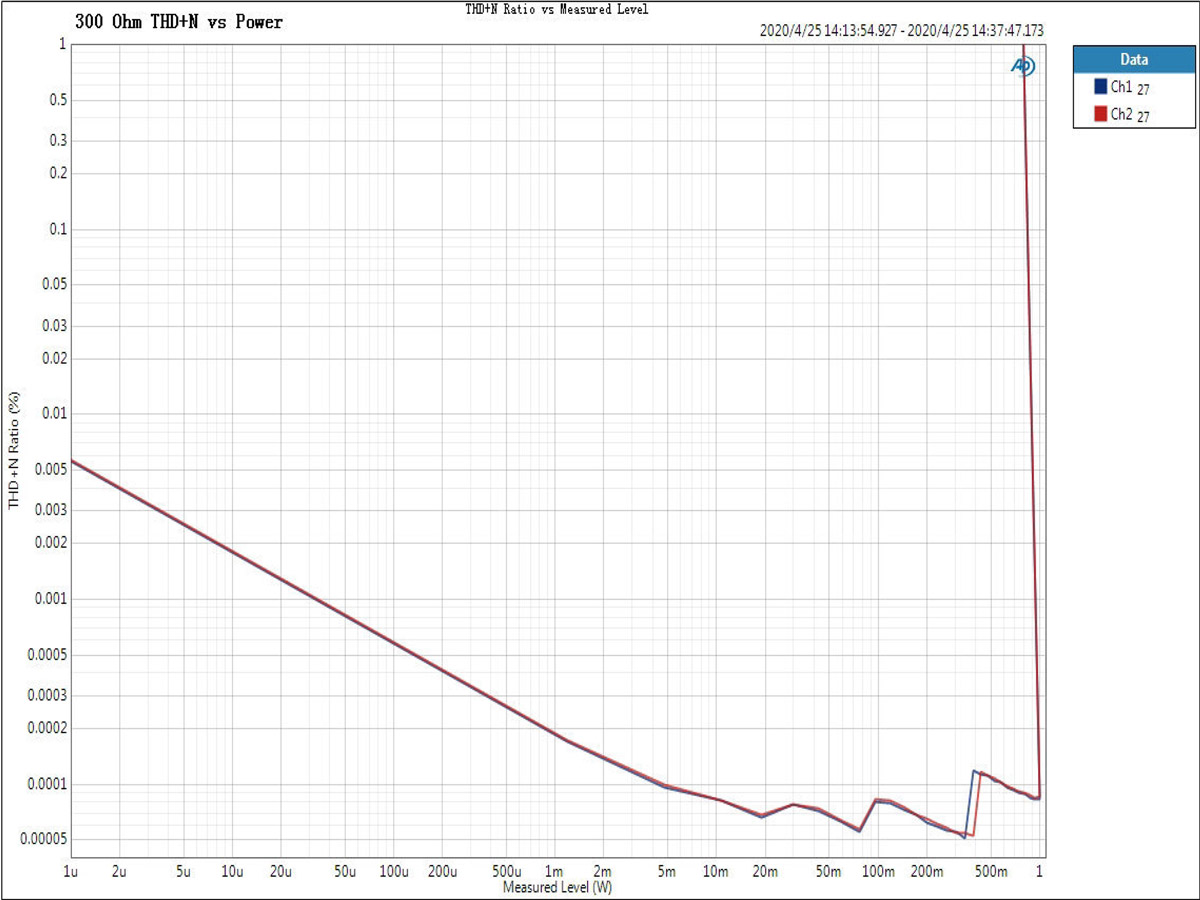Viewport: 1200px width, 900px height.
Task: Click the 1u tick on the x-axis
Action: coord(70,871)
